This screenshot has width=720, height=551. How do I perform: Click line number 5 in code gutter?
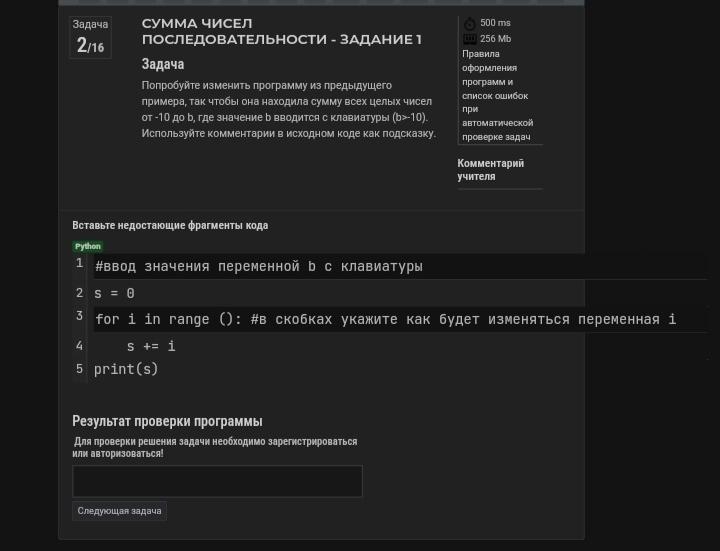tap(79, 369)
